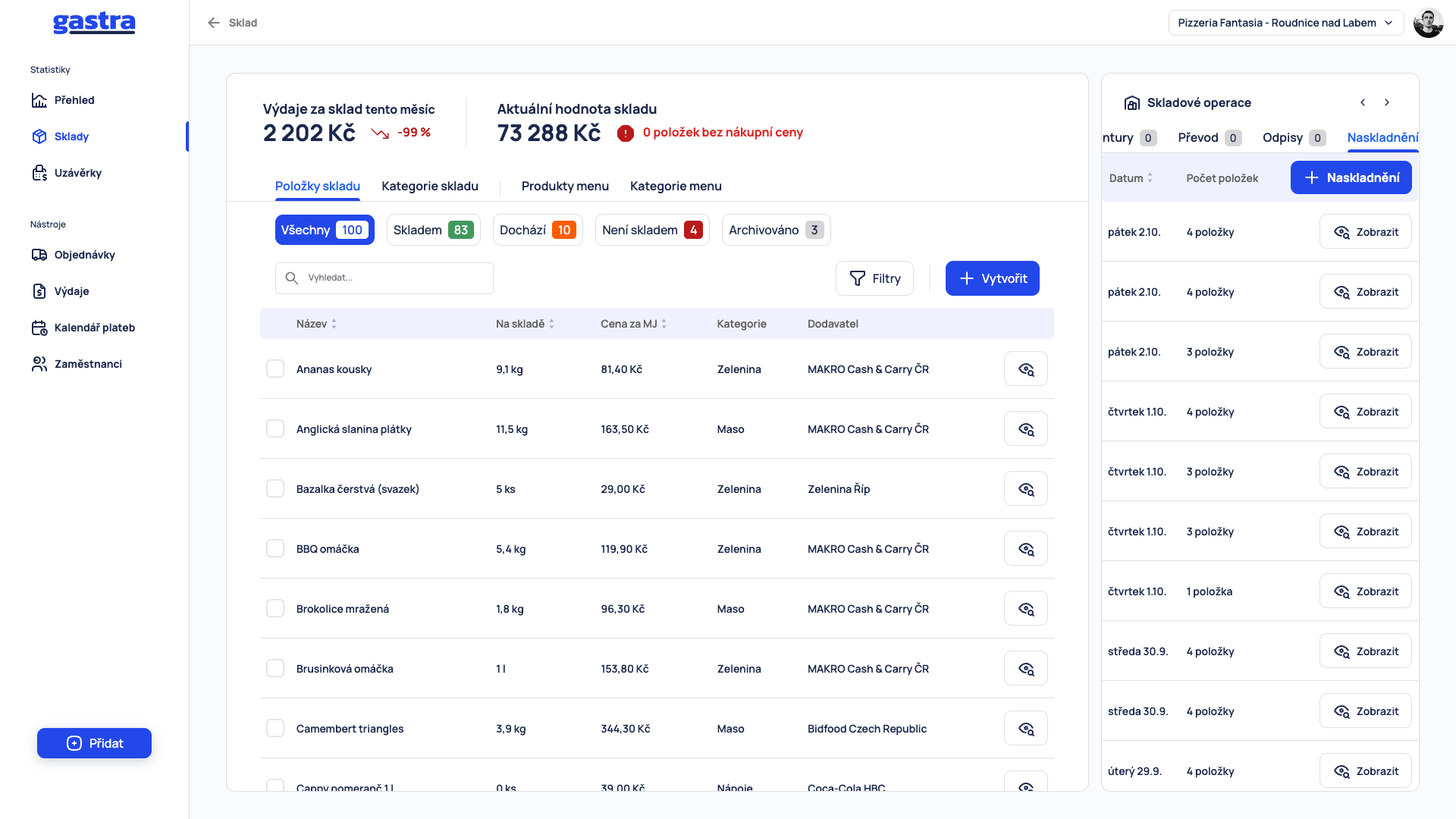View details of BBQ omáčka item
Screen dimensions: 1456x819
coord(1025,548)
